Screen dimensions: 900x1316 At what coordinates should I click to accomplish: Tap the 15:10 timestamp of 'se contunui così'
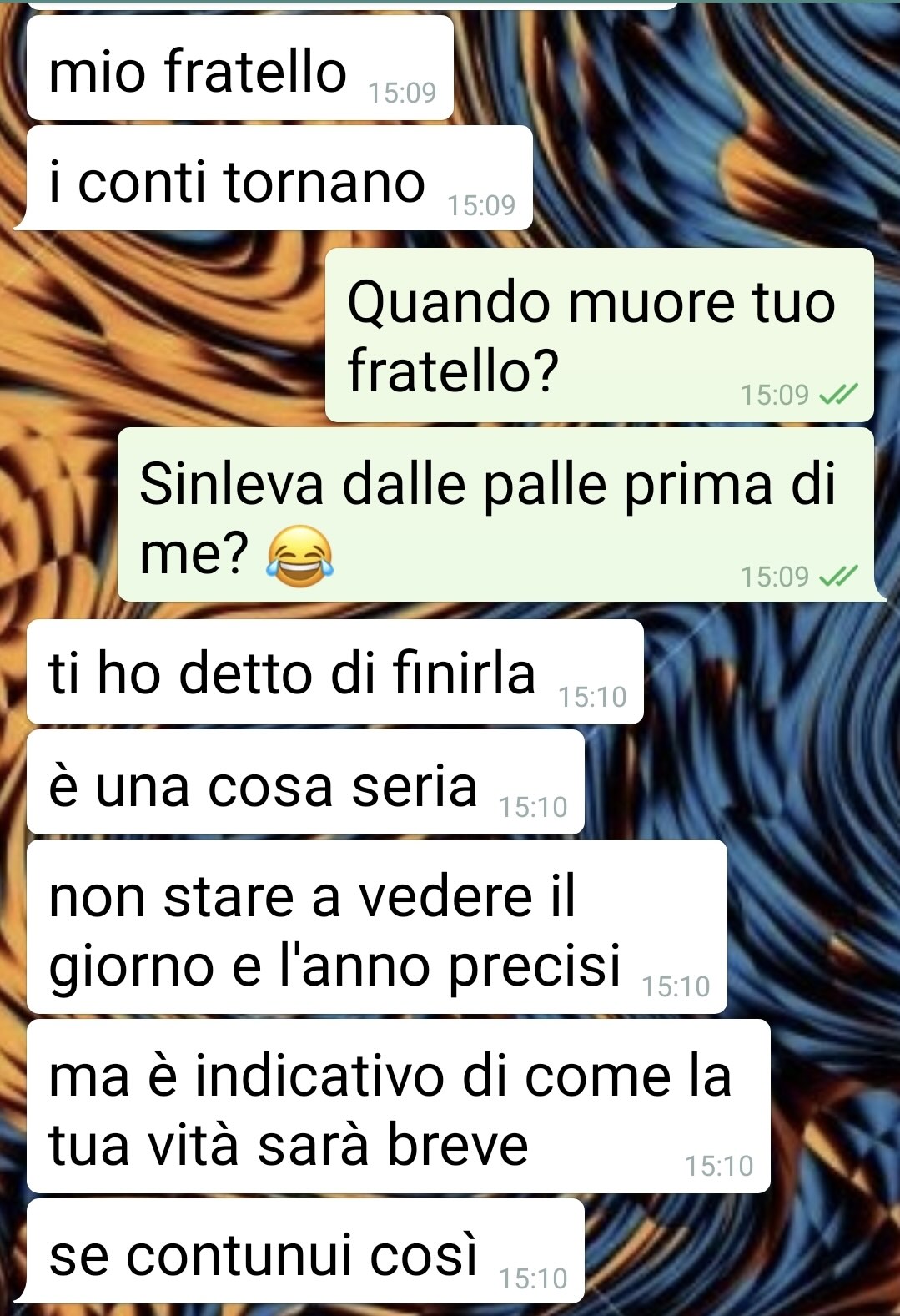[x=533, y=1278]
